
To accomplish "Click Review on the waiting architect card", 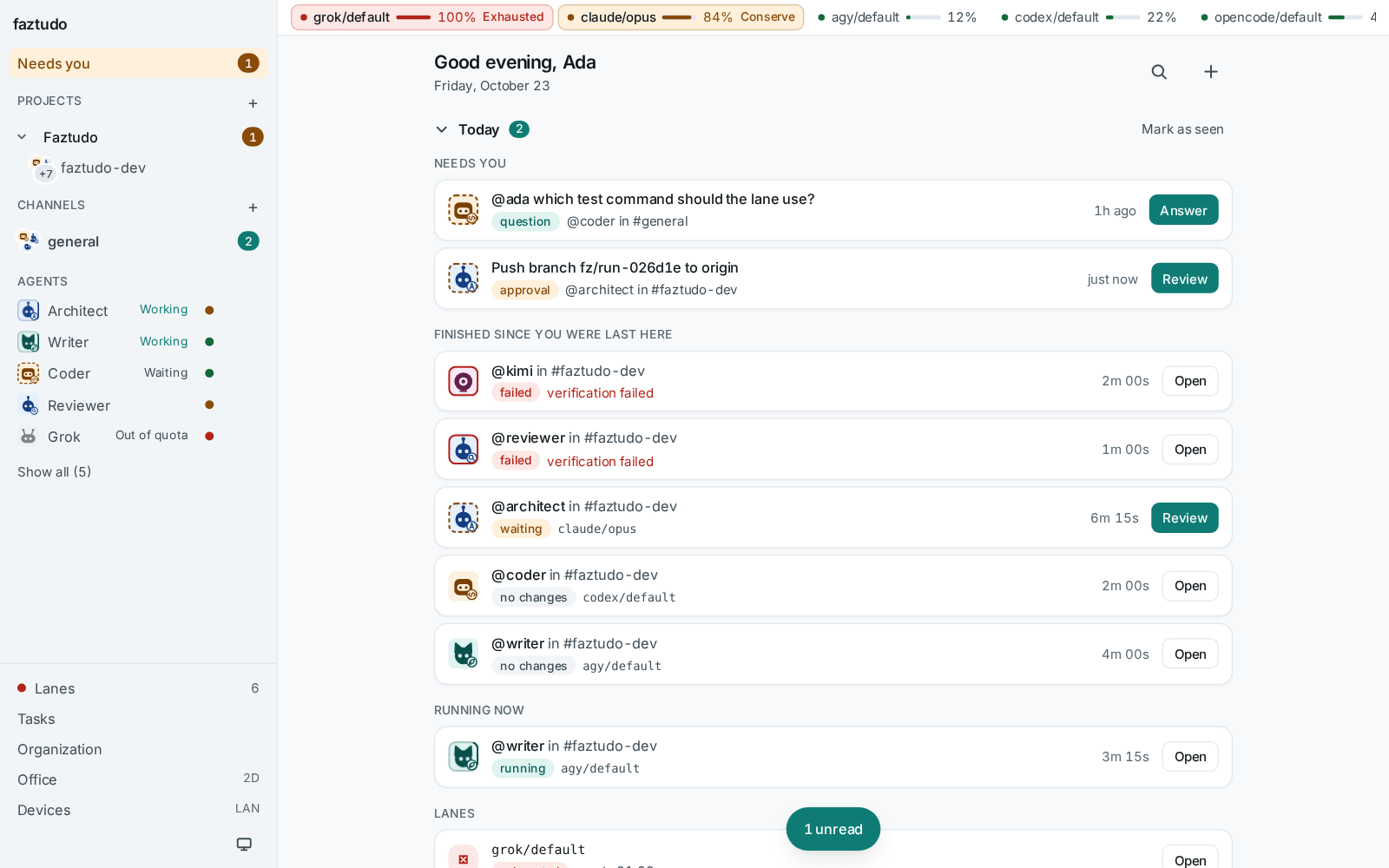I will pos(1185,518).
